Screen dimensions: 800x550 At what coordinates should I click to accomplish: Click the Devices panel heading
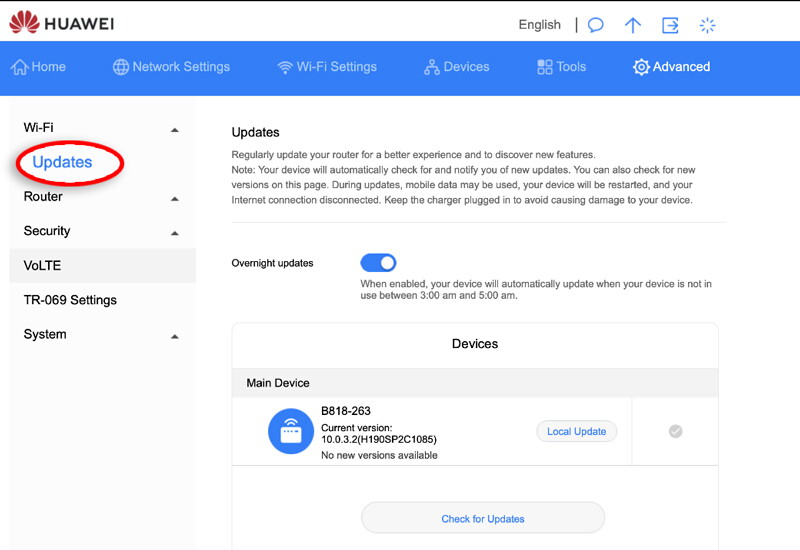tap(475, 343)
